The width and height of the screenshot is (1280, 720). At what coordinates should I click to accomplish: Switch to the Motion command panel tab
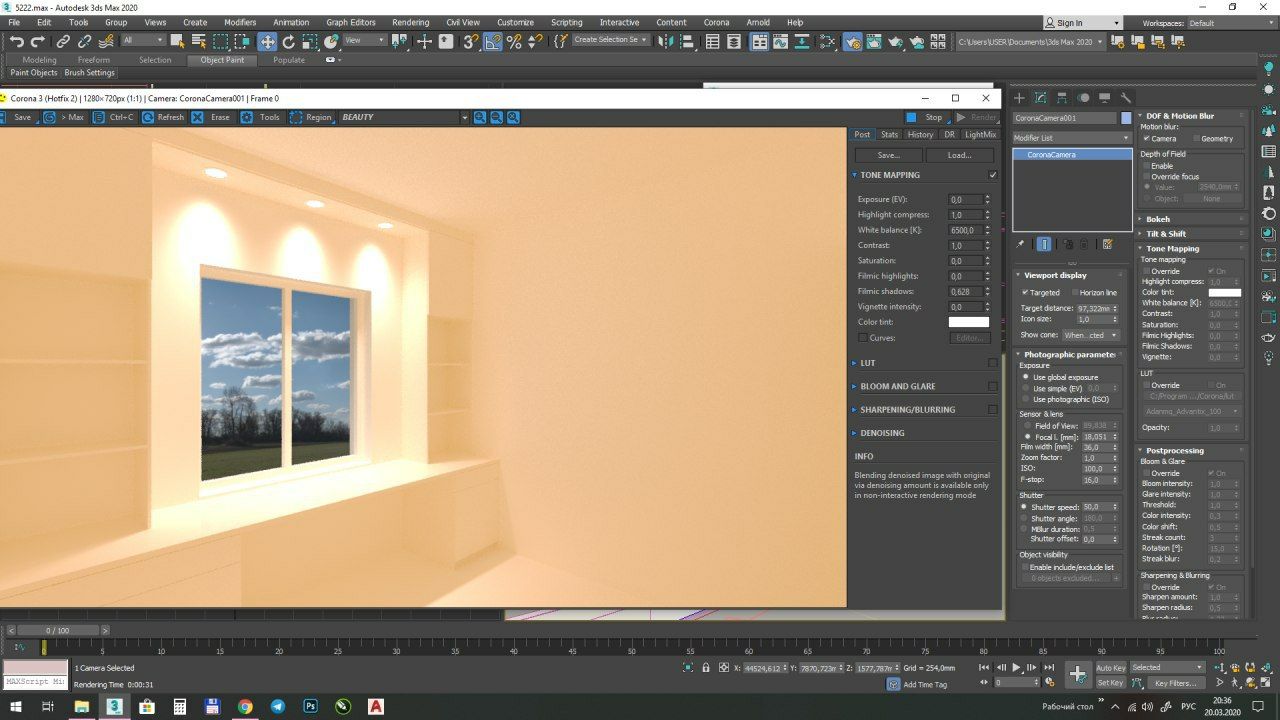(1083, 98)
